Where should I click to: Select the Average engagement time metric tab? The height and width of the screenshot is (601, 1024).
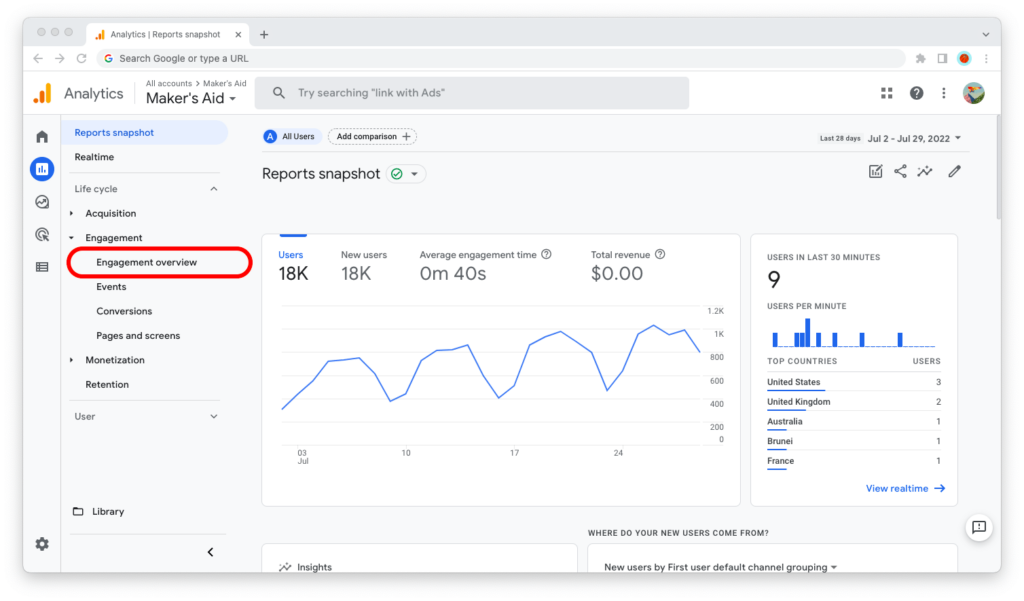pos(485,267)
